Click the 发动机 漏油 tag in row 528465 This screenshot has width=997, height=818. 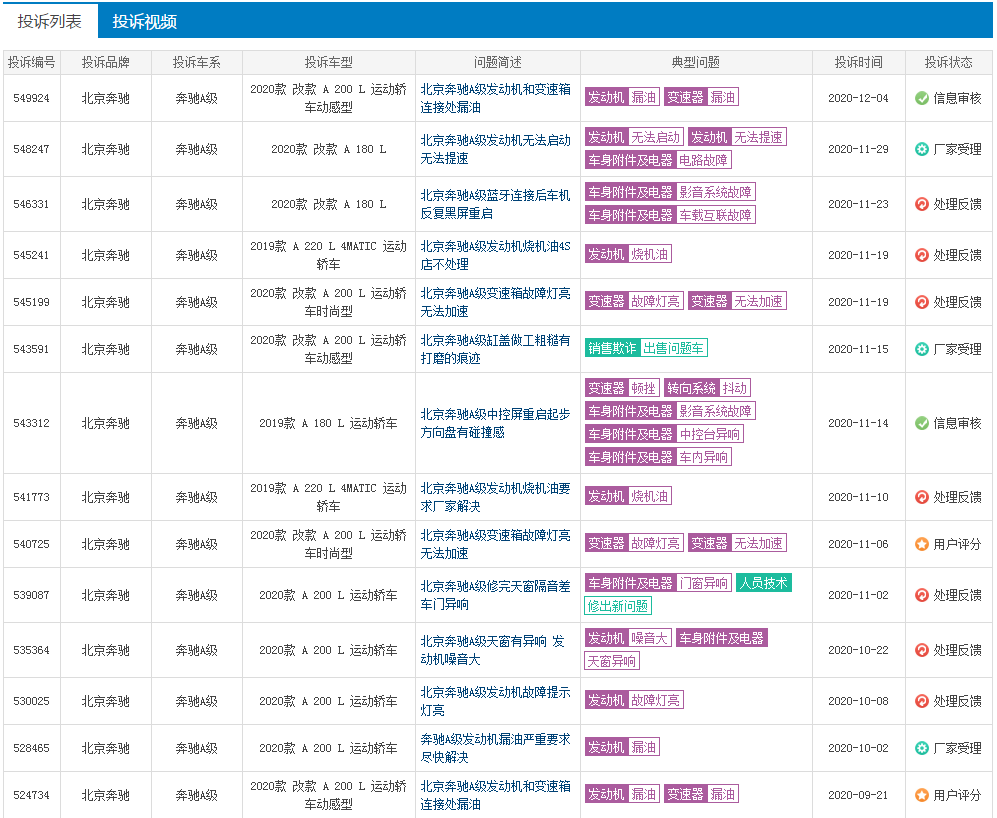(x=622, y=747)
